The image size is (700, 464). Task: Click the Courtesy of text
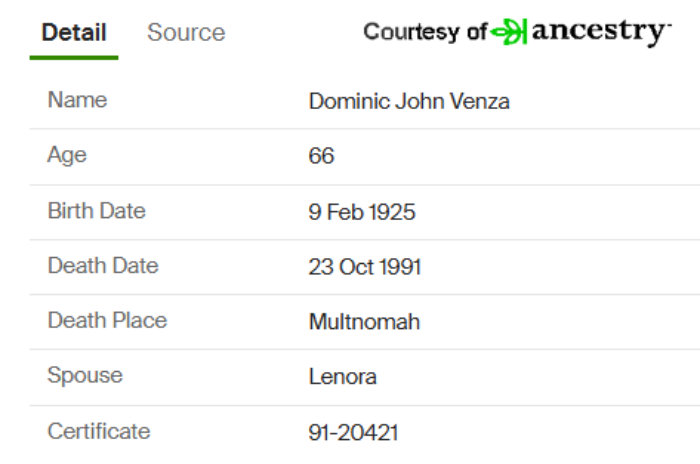425,32
